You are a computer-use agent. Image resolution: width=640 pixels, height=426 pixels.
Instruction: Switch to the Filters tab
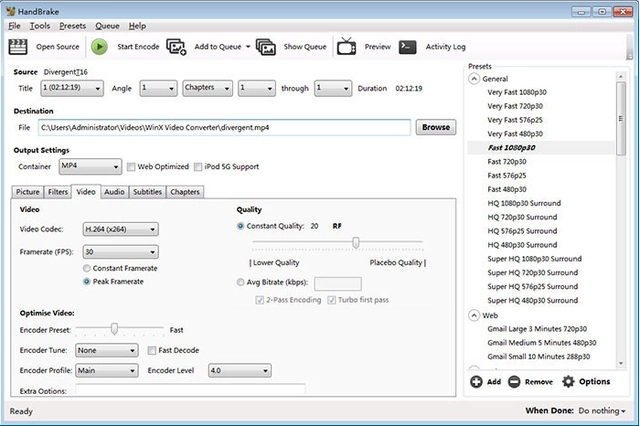coord(58,192)
